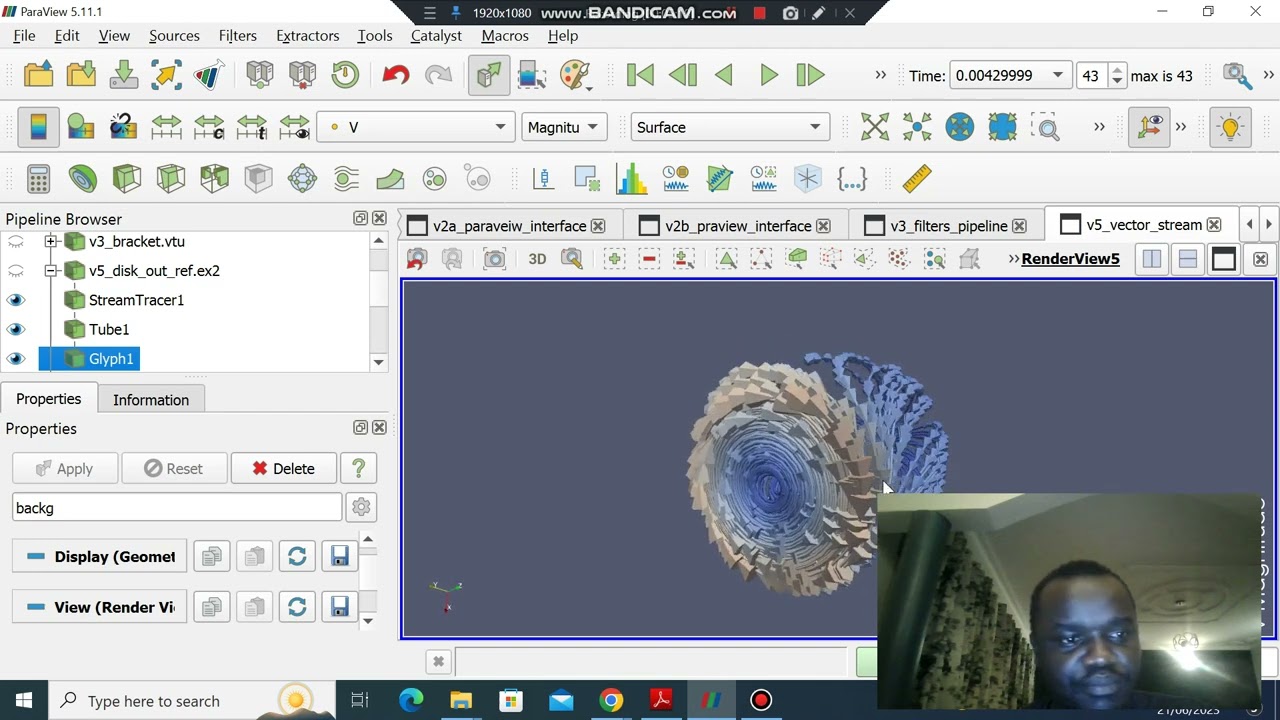Open the Extractors menu

307,36
